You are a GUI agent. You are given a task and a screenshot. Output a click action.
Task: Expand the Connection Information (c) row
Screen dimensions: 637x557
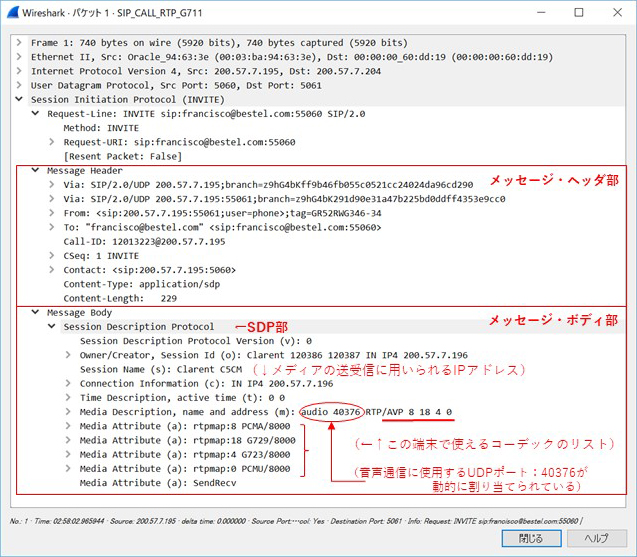tap(68, 383)
